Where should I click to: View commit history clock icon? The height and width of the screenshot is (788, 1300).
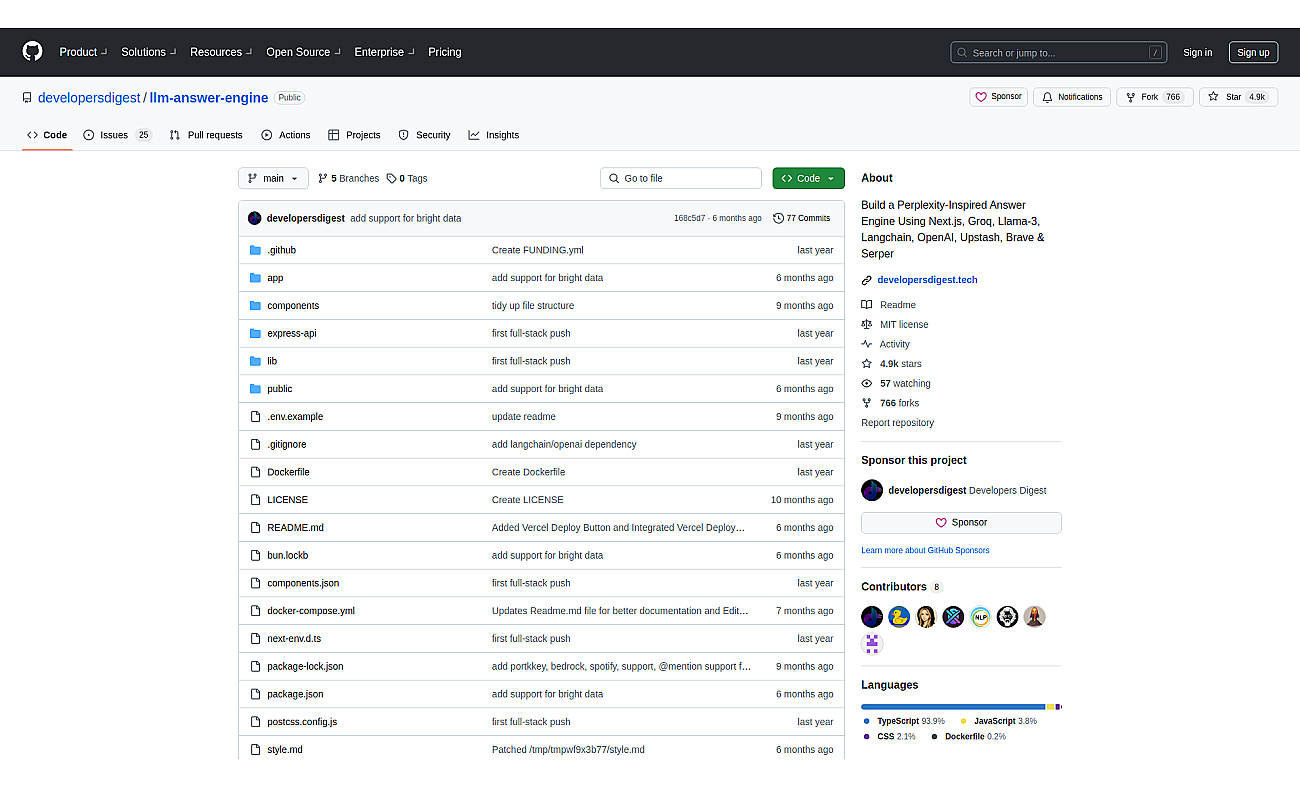pos(778,218)
